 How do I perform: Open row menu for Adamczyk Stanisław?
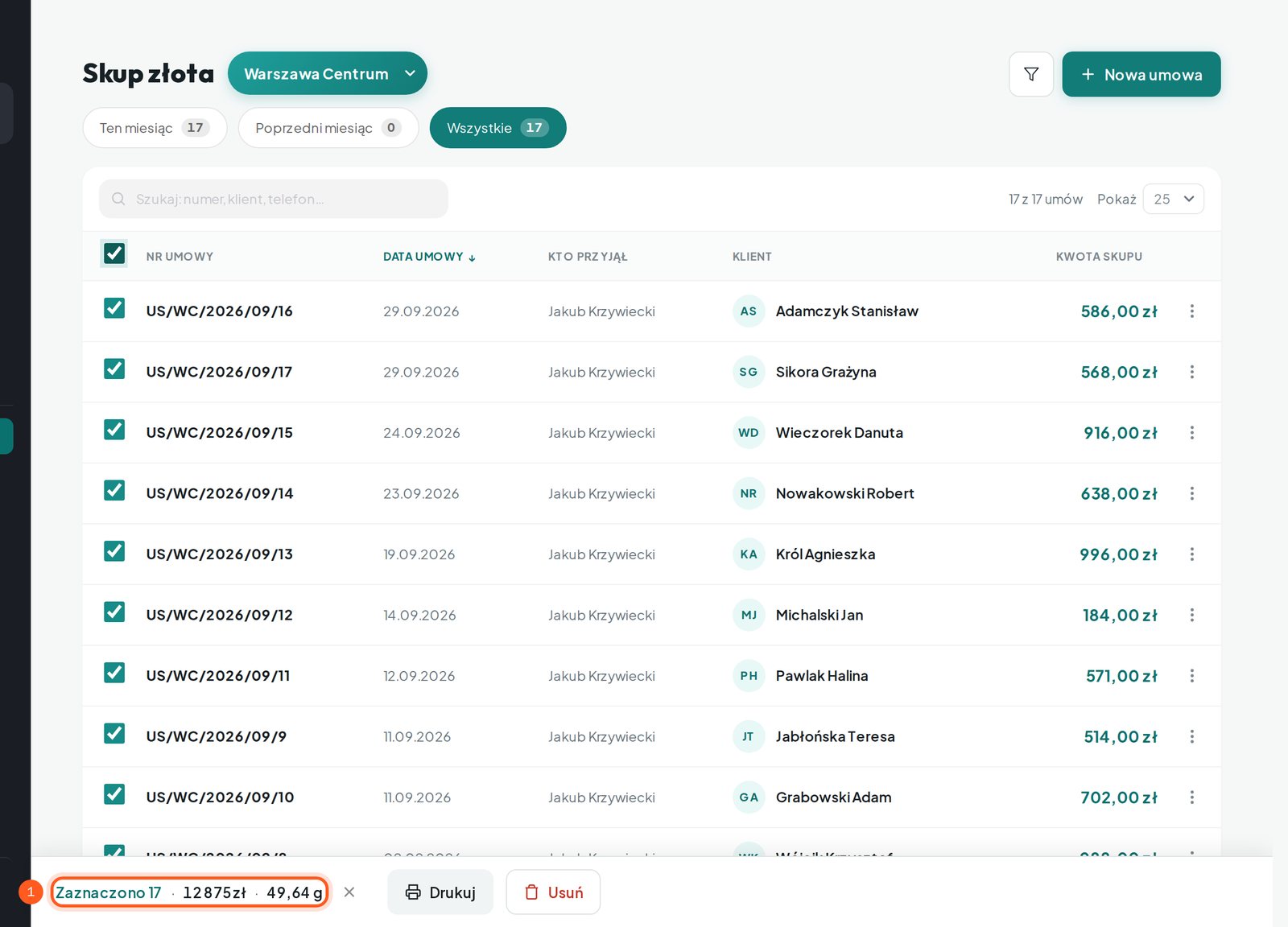(x=1191, y=311)
